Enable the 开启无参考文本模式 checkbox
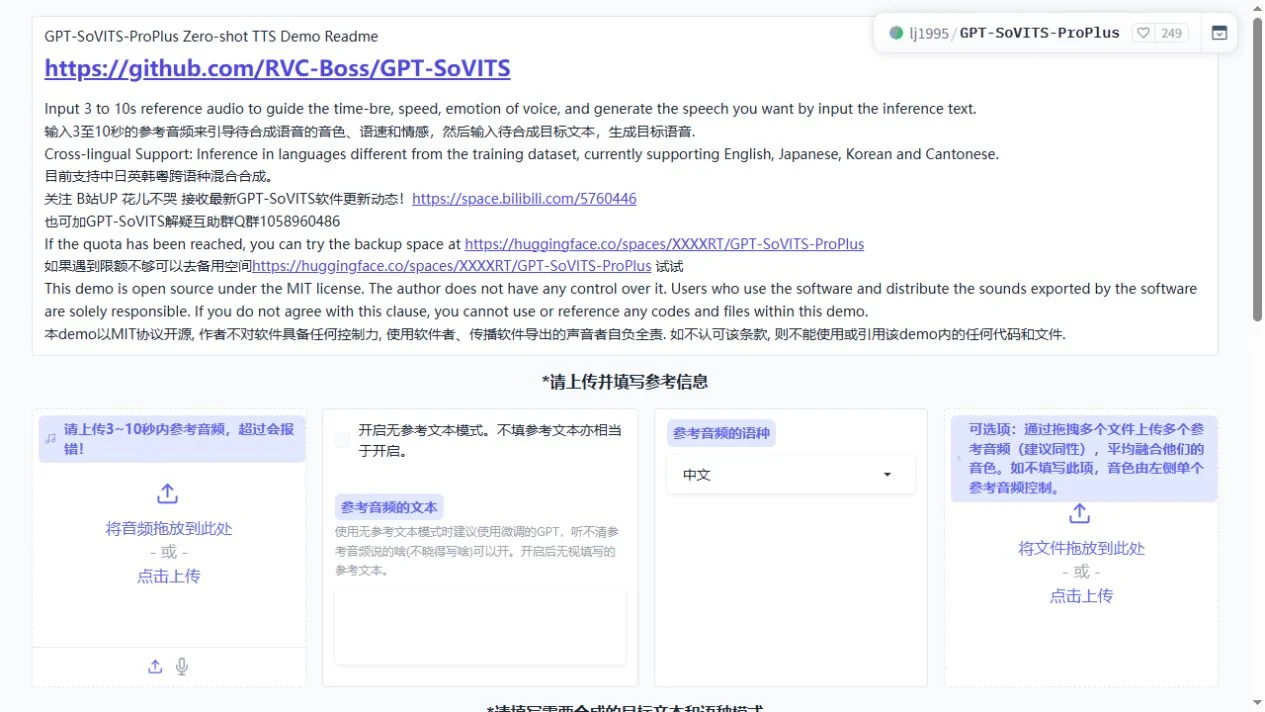The width and height of the screenshot is (1265, 712). [x=343, y=439]
